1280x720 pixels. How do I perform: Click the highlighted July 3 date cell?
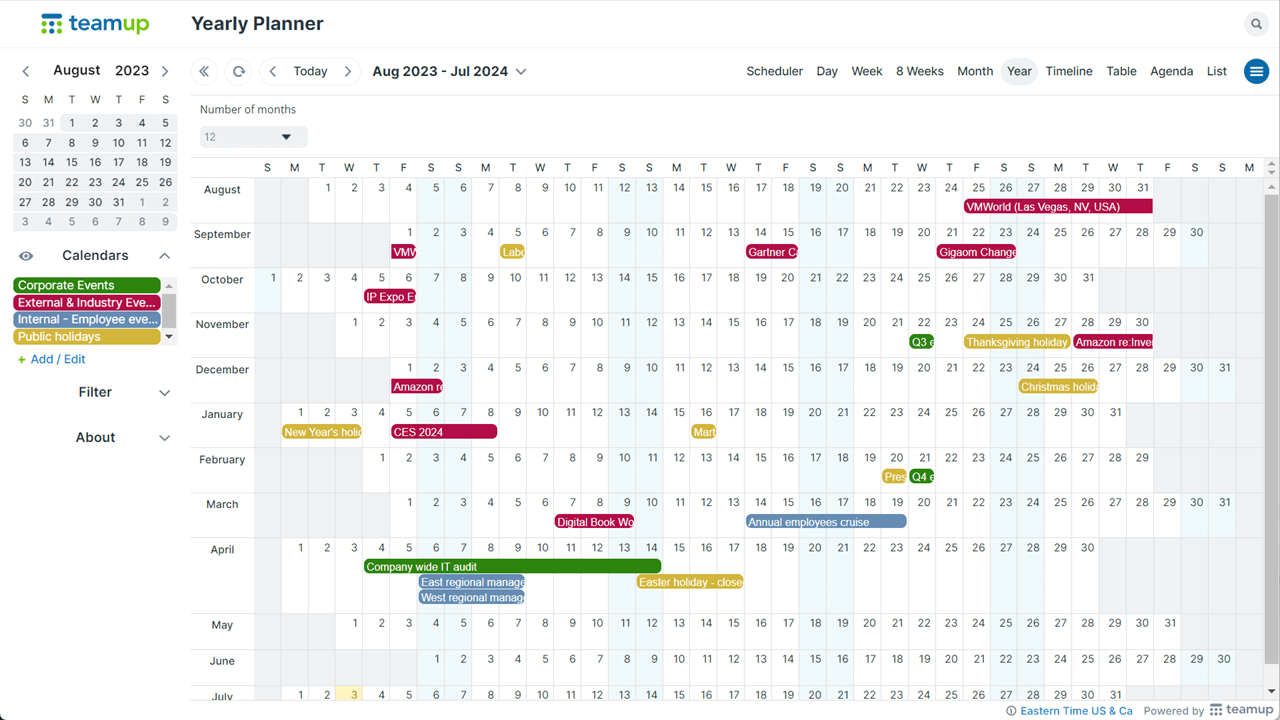point(349,693)
